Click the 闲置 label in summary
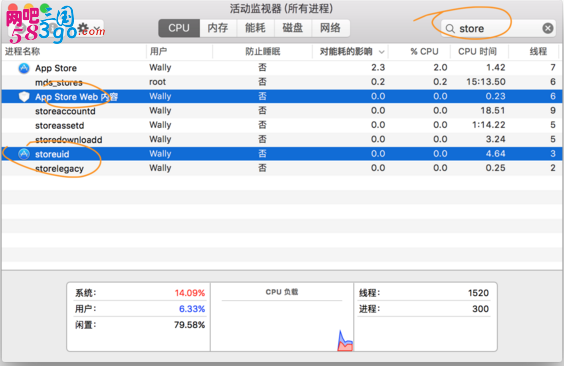Image resolution: width=564 pixels, height=366 pixels. pyautogui.click(x=85, y=325)
